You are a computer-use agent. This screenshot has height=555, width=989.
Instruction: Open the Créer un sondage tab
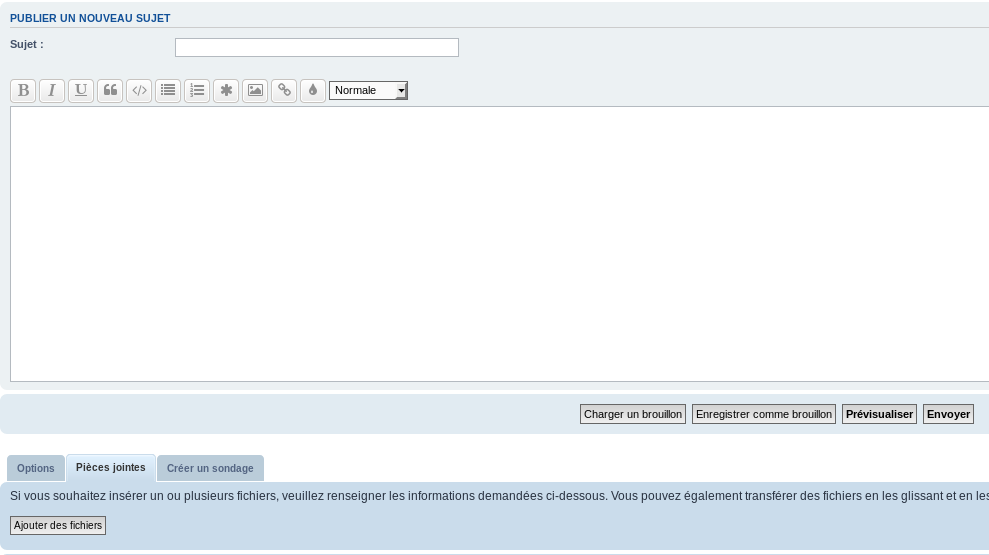210,468
